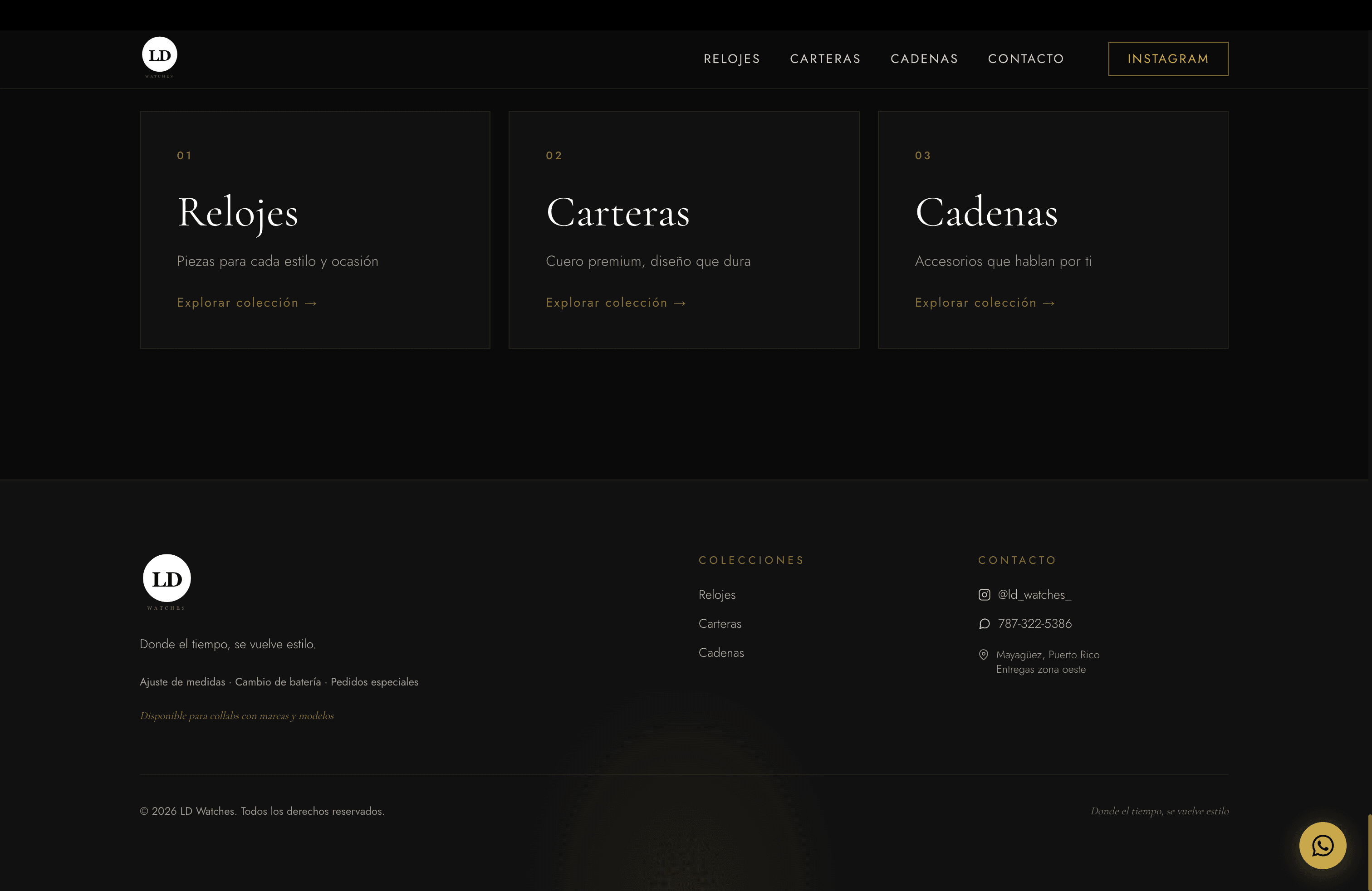Click the page scrollbar thumb
This screenshot has width=1372, height=891.
[x=1370, y=852]
